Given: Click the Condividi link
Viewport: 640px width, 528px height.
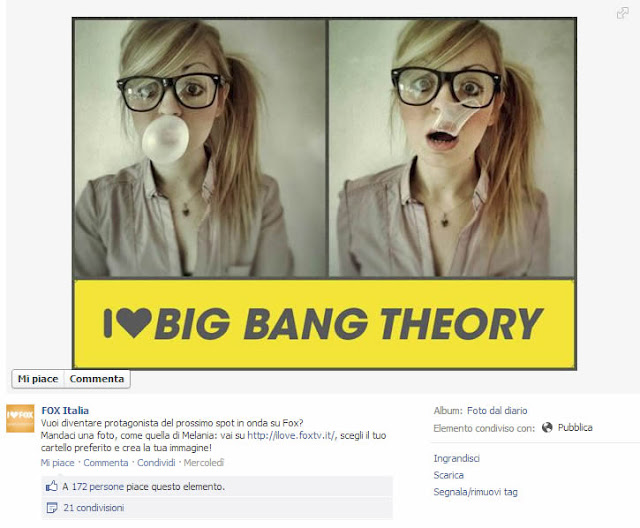Looking at the screenshot, I should [156, 463].
